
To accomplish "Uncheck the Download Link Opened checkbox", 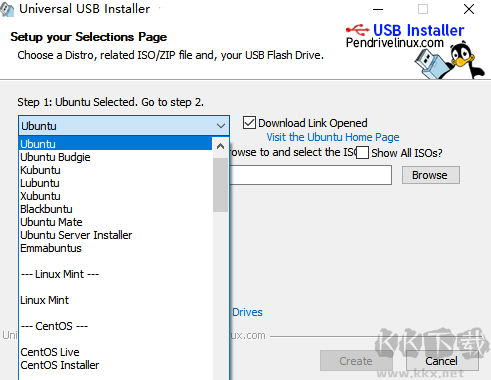I will [x=249, y=123].
